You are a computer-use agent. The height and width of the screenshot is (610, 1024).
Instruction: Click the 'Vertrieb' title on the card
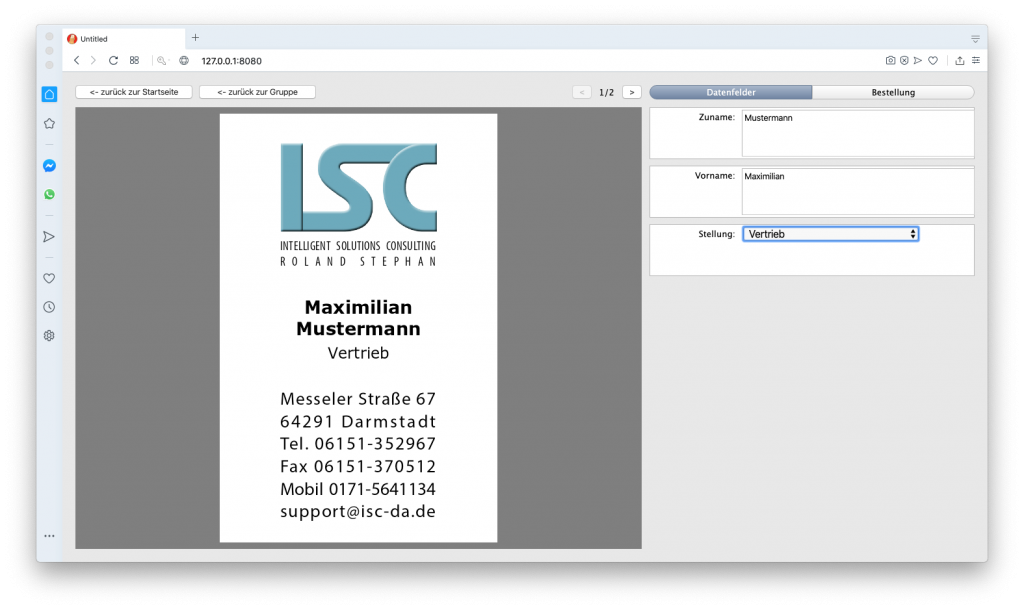click(359, 353)
